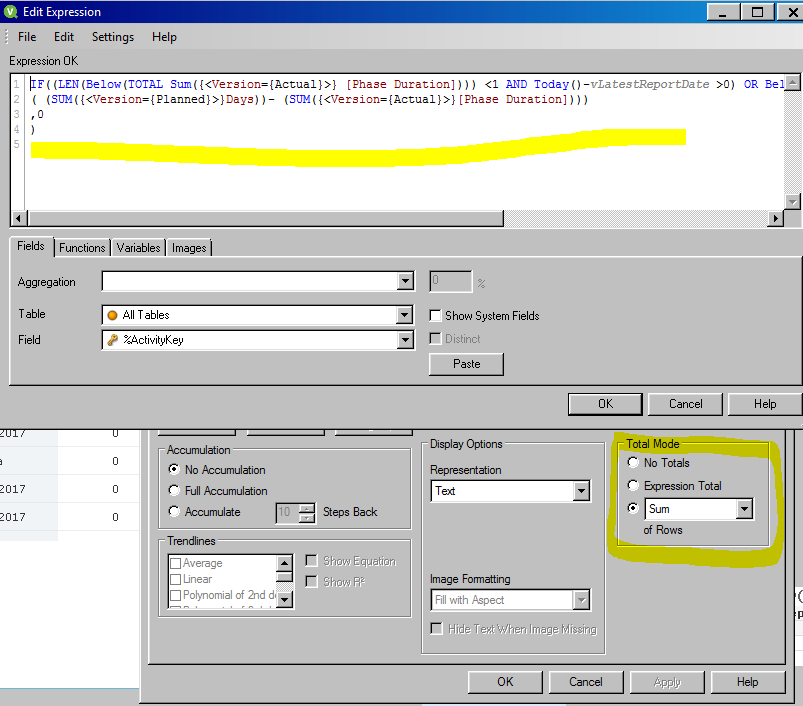Image resolution: width=803 pixels, height=706 pixels.
Task: Select Expression Total radio button
Action: pos(633,485)
